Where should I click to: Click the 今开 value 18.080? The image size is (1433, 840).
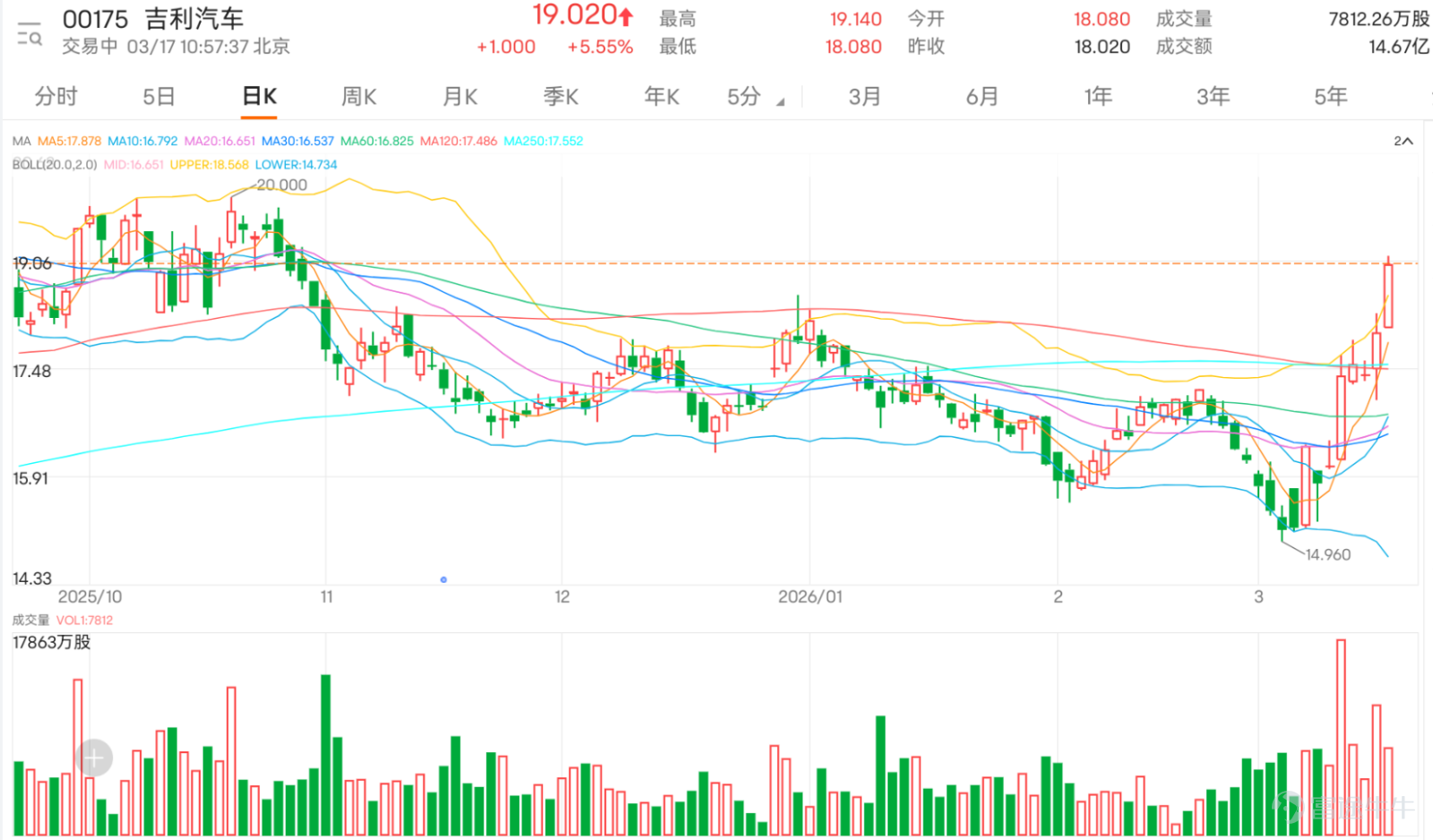(x=1102, y=19)
